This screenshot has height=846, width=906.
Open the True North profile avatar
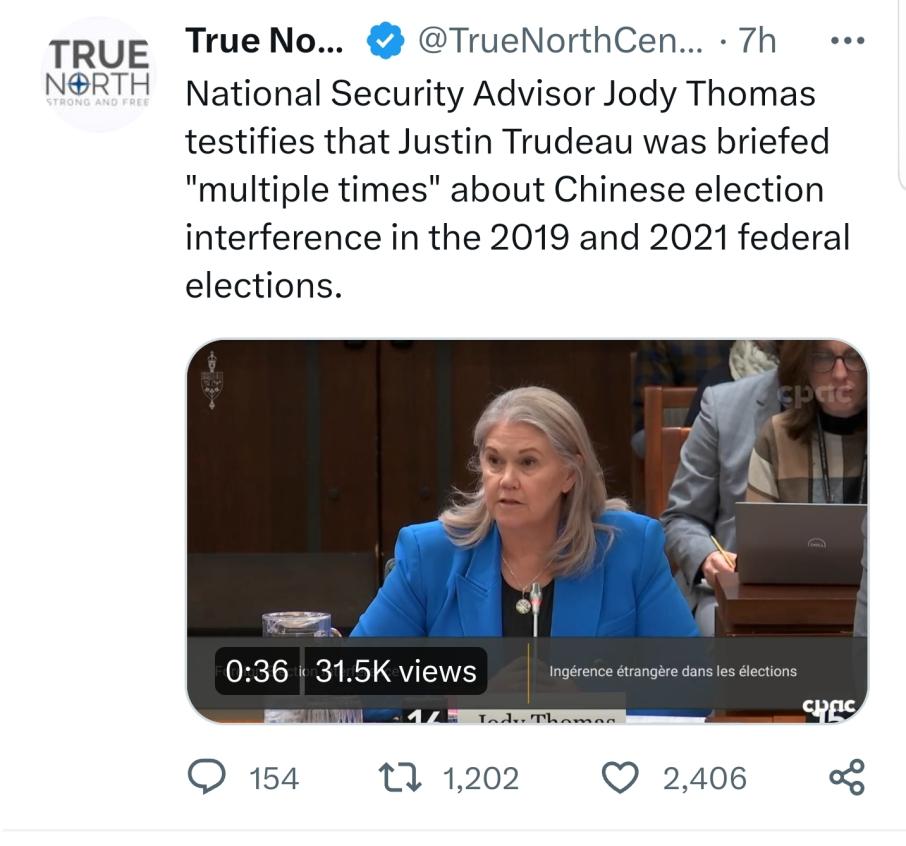click(x=98, y=74)
